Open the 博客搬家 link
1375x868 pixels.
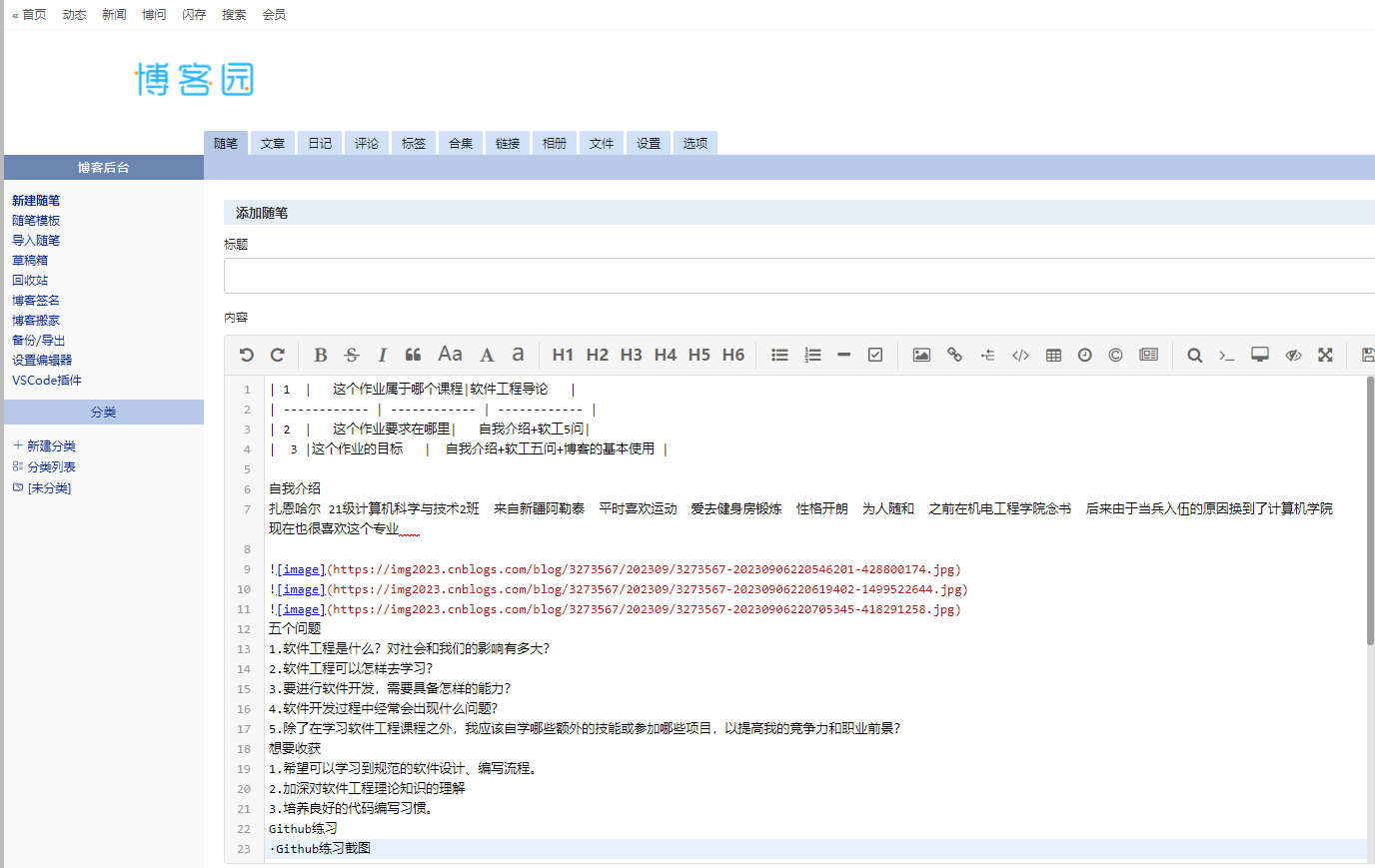coord(36,321)
